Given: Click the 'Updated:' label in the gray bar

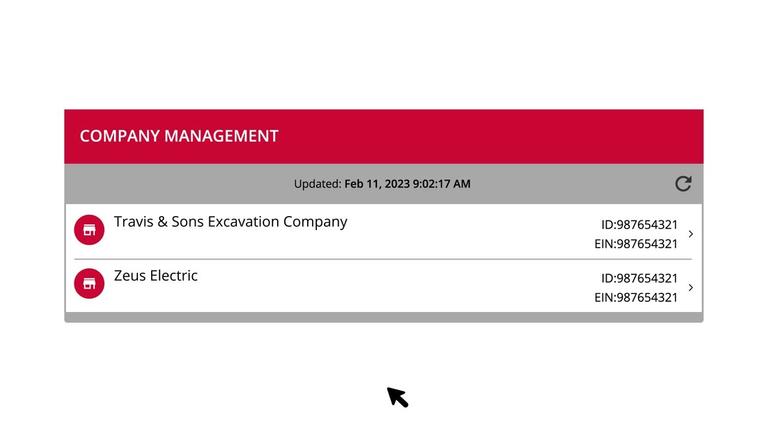Looking at the screenshot, I should pyautogui.click(x=317, y=184).
